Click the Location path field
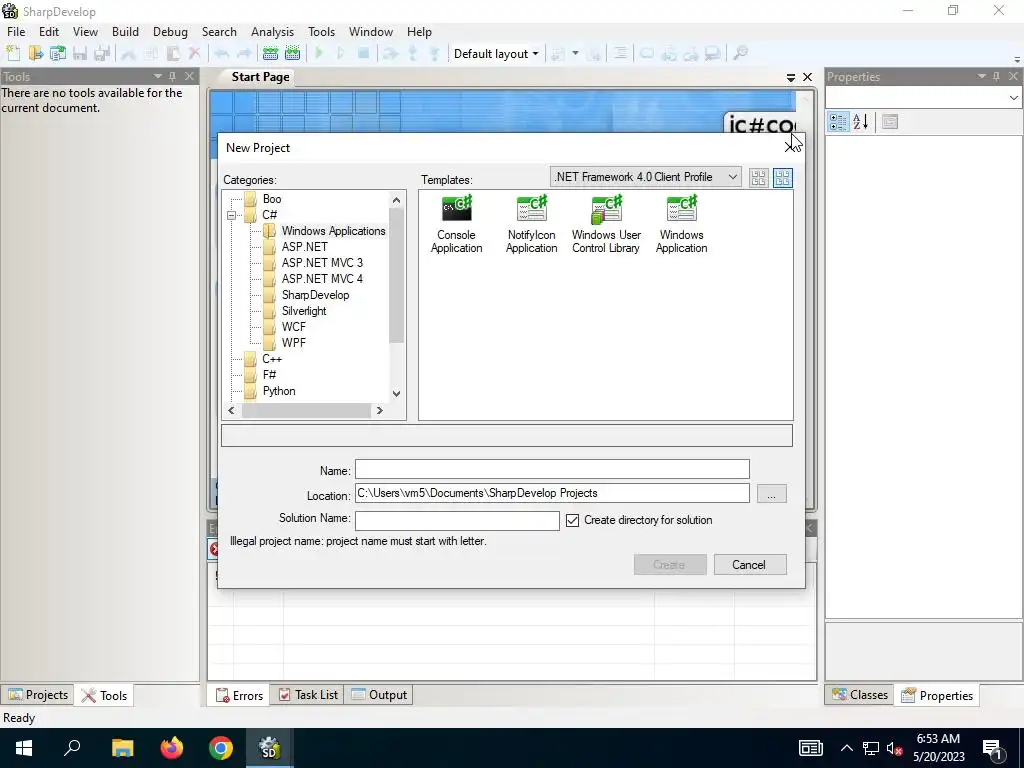This screenshot has width=1024, height=768. pos(552,493)
